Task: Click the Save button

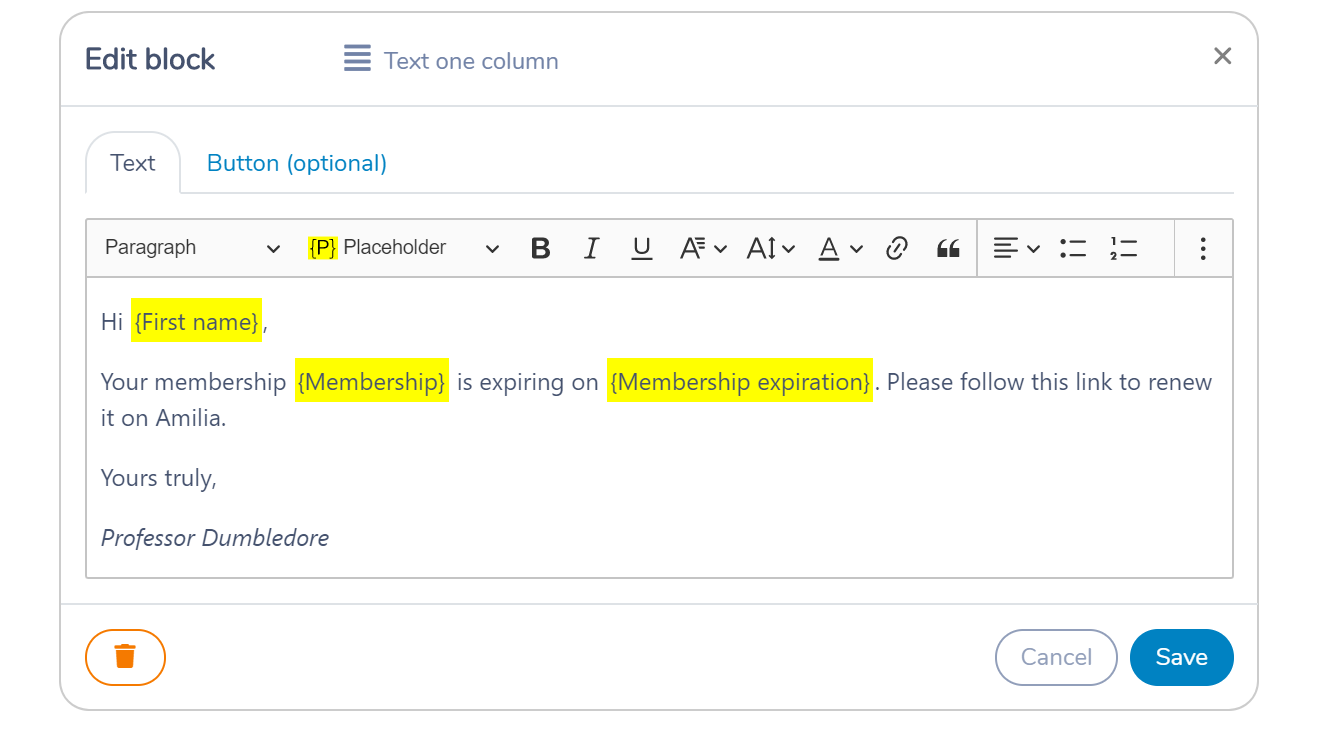Action: click(1182, 657)
